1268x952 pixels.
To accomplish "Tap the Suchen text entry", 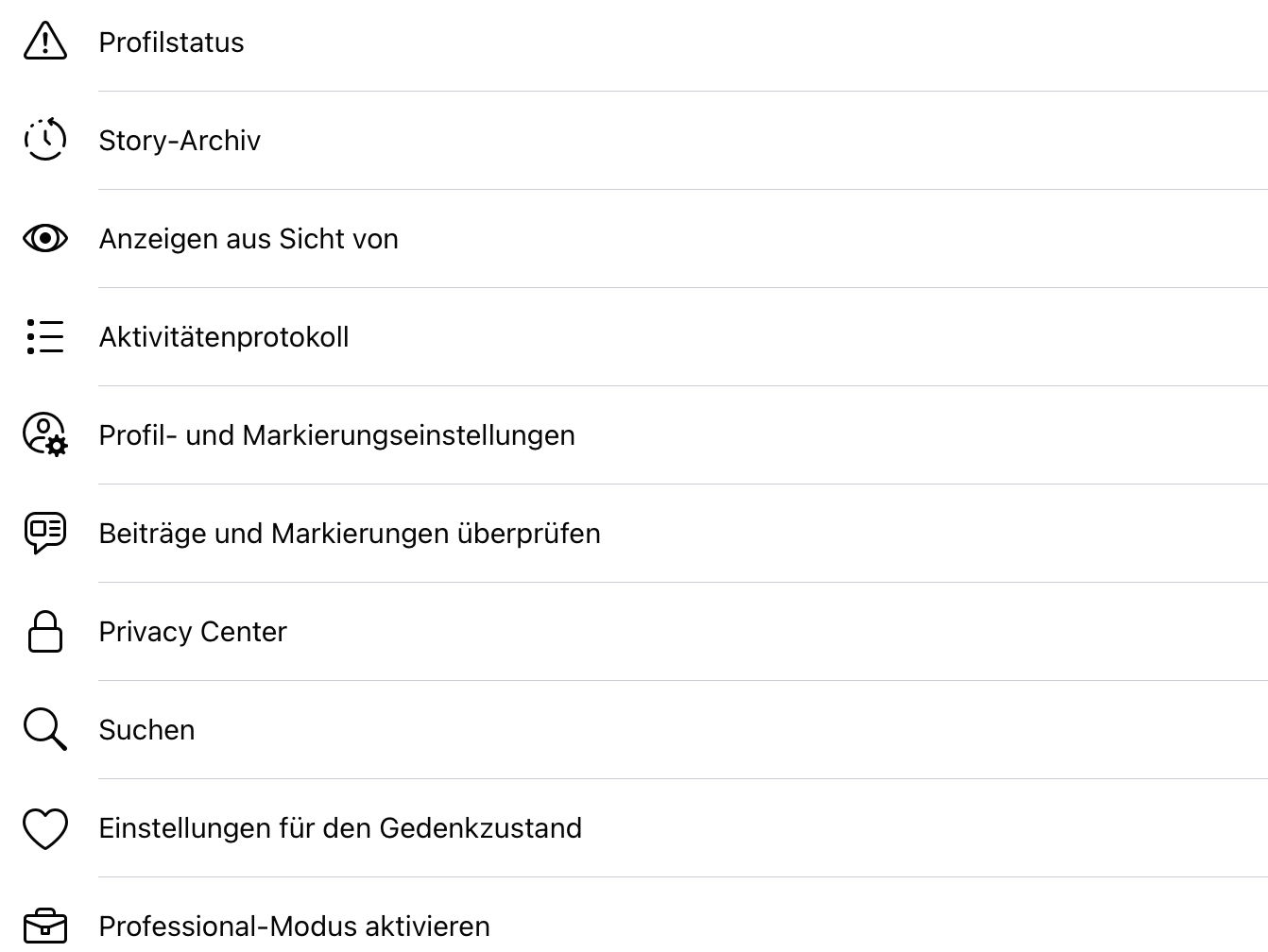I will 146,730.
